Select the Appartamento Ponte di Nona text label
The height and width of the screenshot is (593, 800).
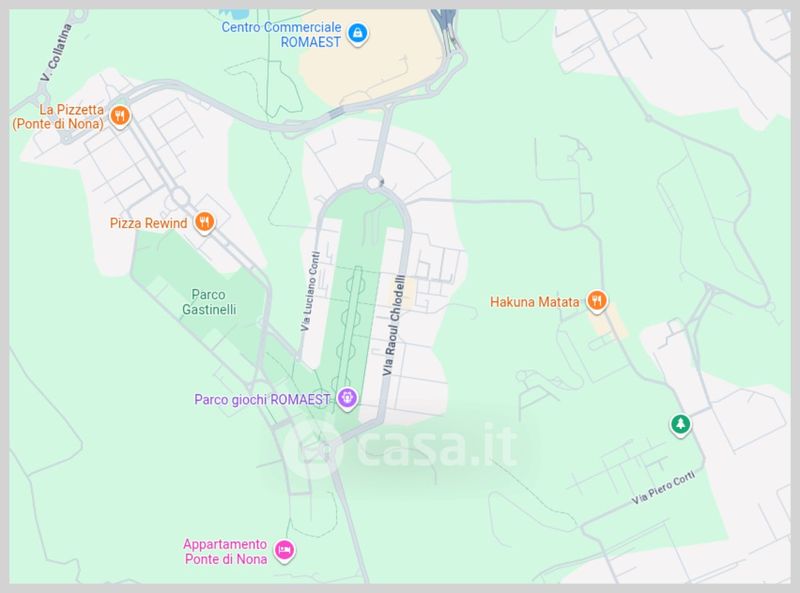coord(225,551)
